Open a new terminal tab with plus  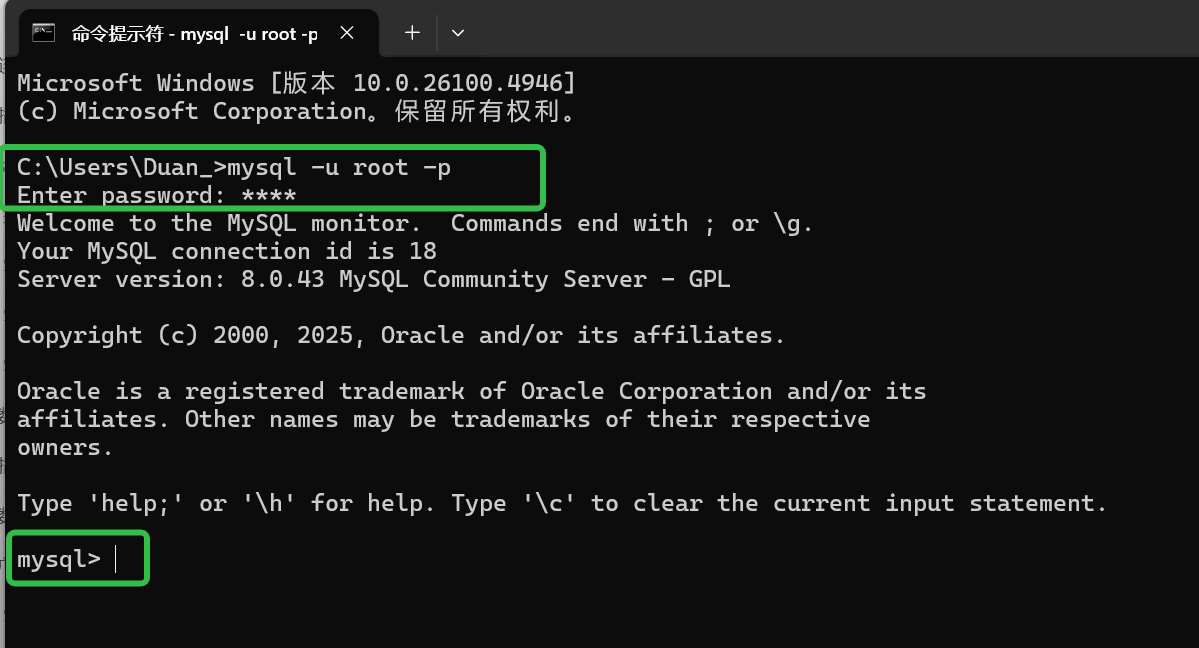(412, 33)
